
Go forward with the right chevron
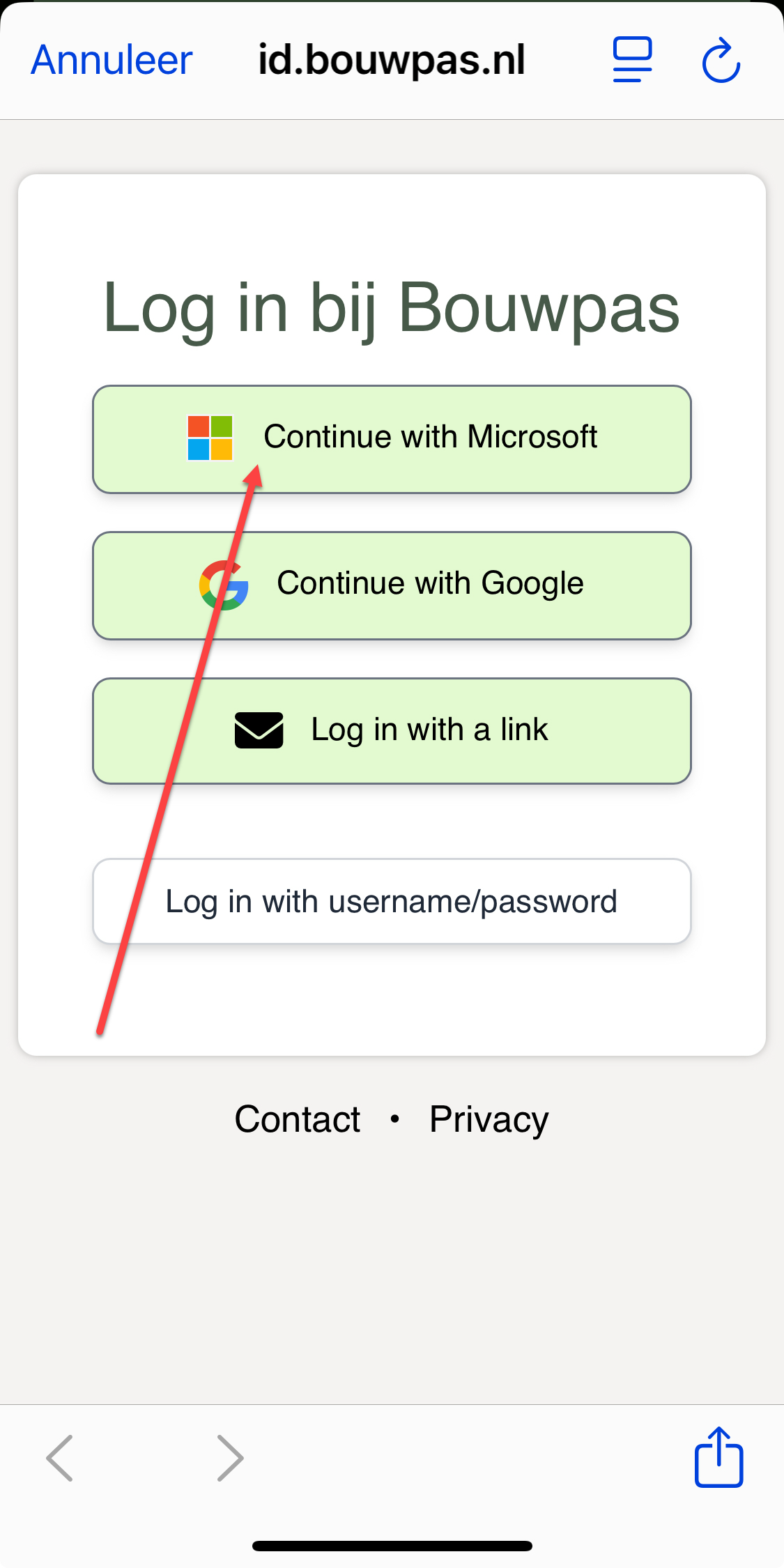click(230, 1458)
